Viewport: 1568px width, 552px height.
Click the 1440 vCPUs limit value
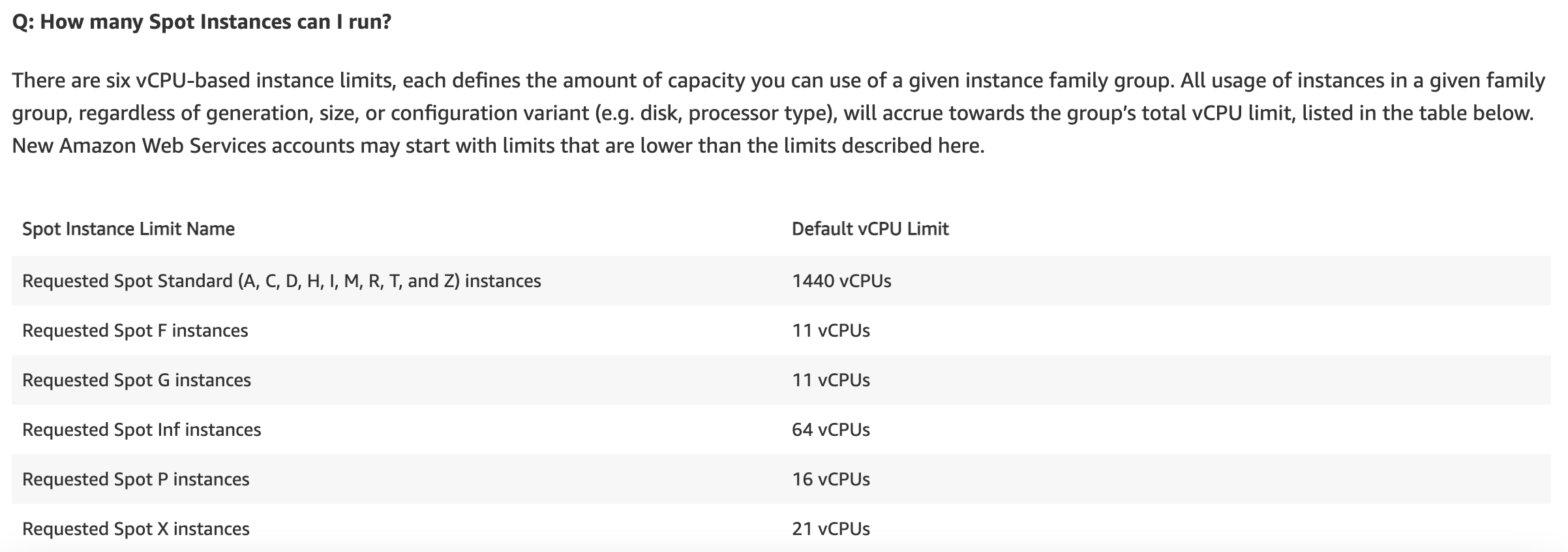pos(841,281)
